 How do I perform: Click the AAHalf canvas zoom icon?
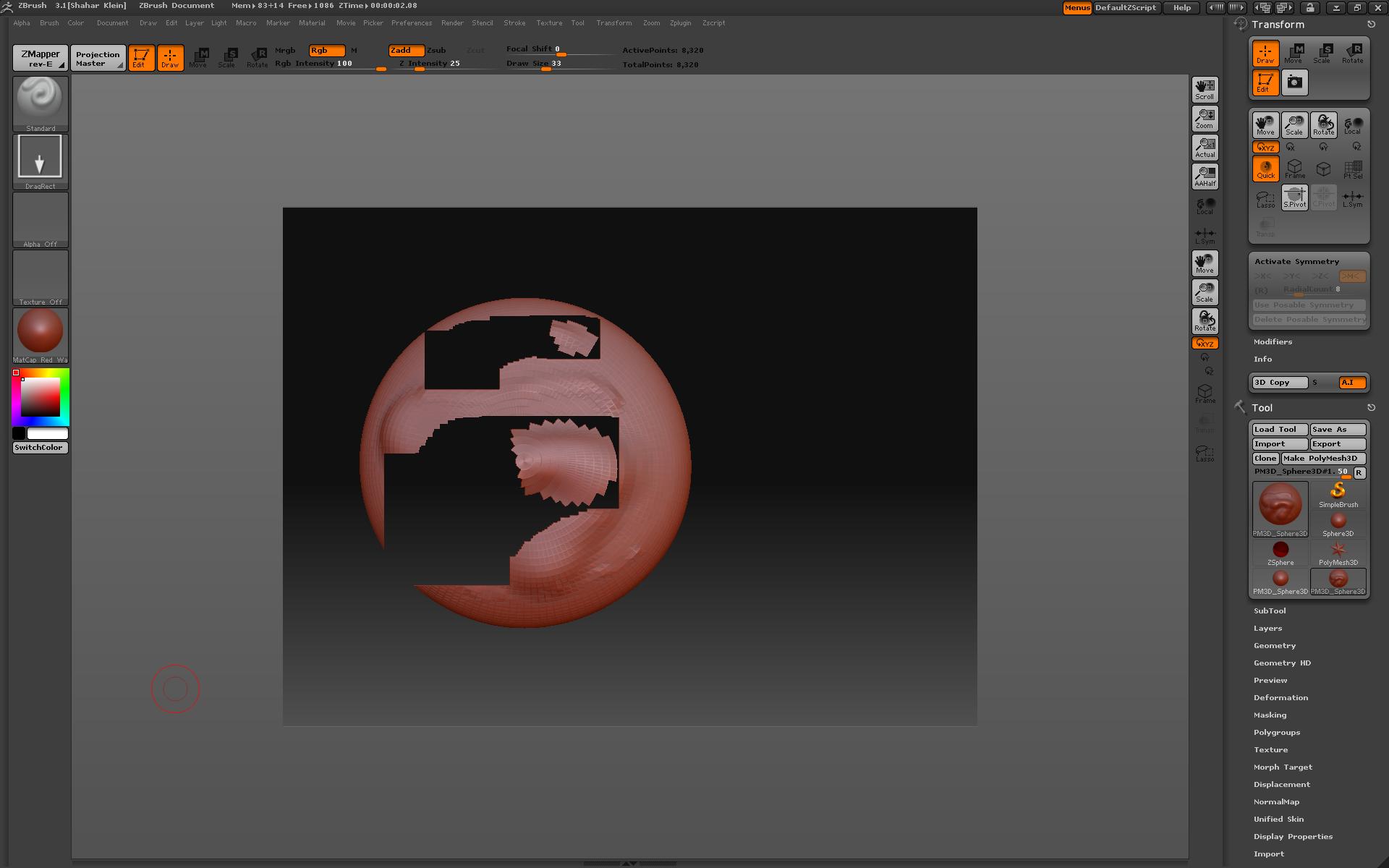pos(1205,176)
